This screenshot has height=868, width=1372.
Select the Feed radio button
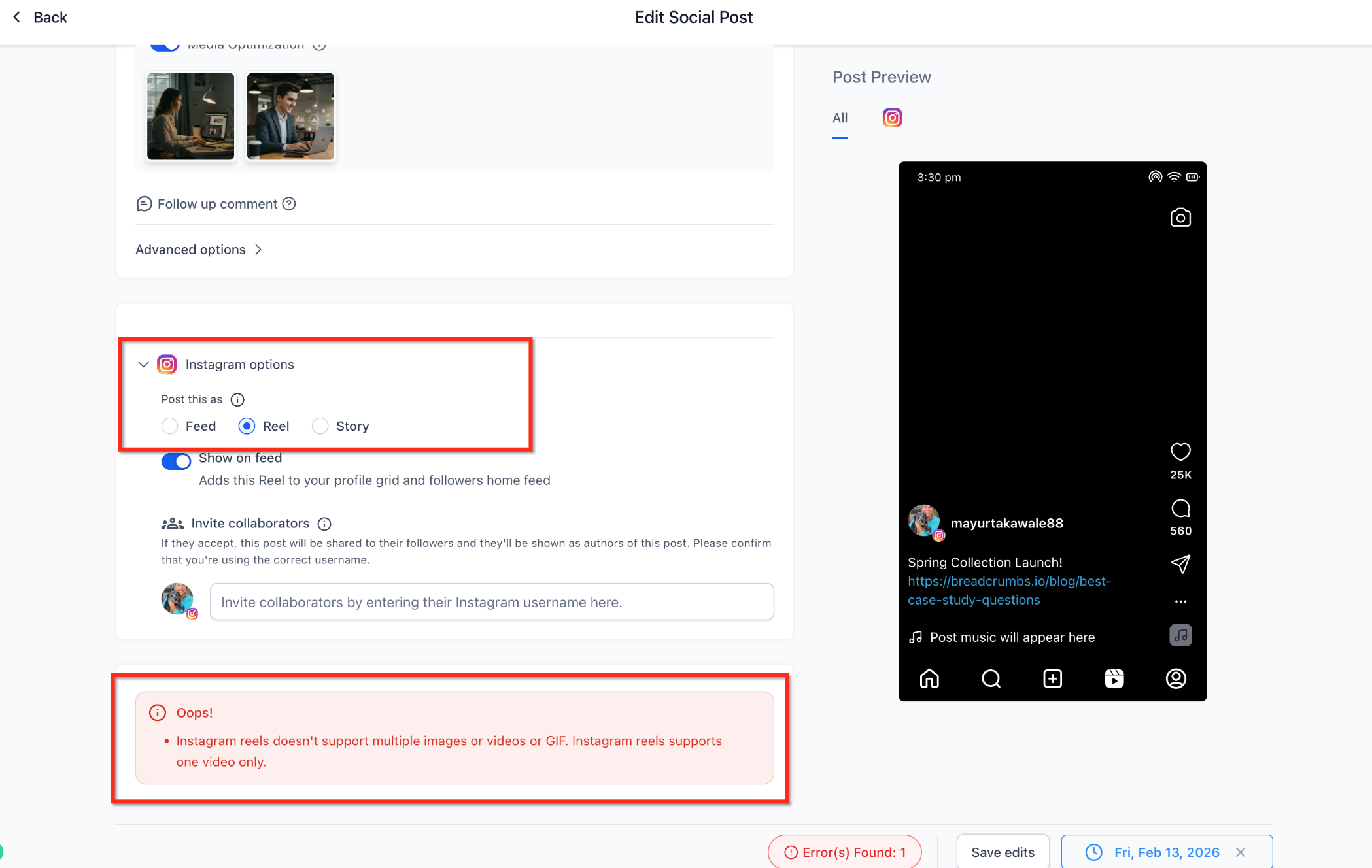(x=170, y=426)
